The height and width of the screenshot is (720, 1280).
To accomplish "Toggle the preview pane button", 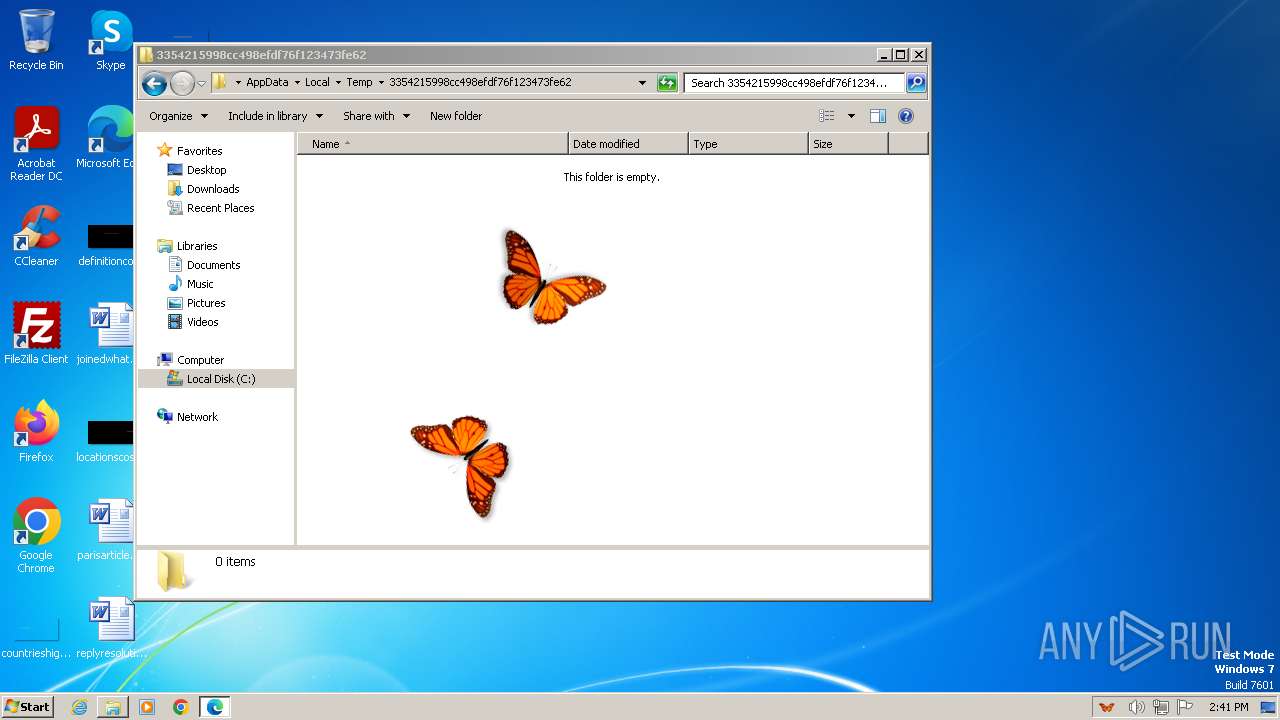I will click(x=878, y=116).
